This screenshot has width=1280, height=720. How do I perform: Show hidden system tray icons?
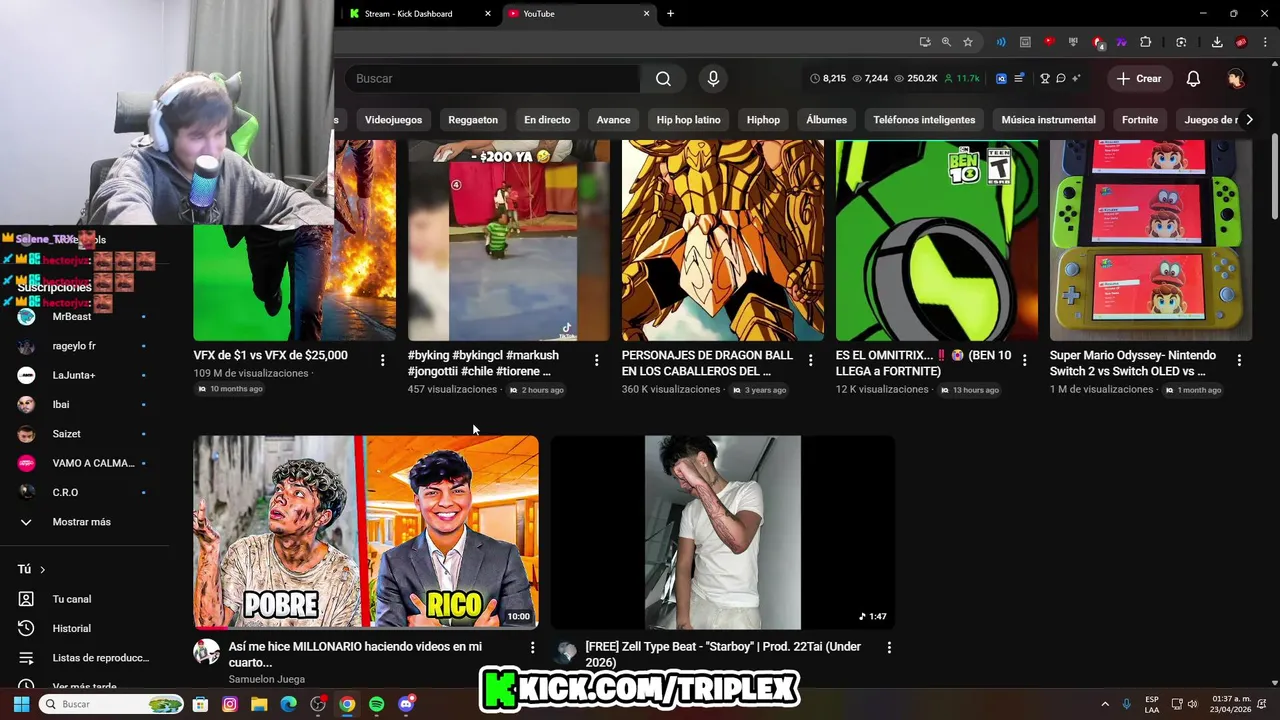(1105, 704)
